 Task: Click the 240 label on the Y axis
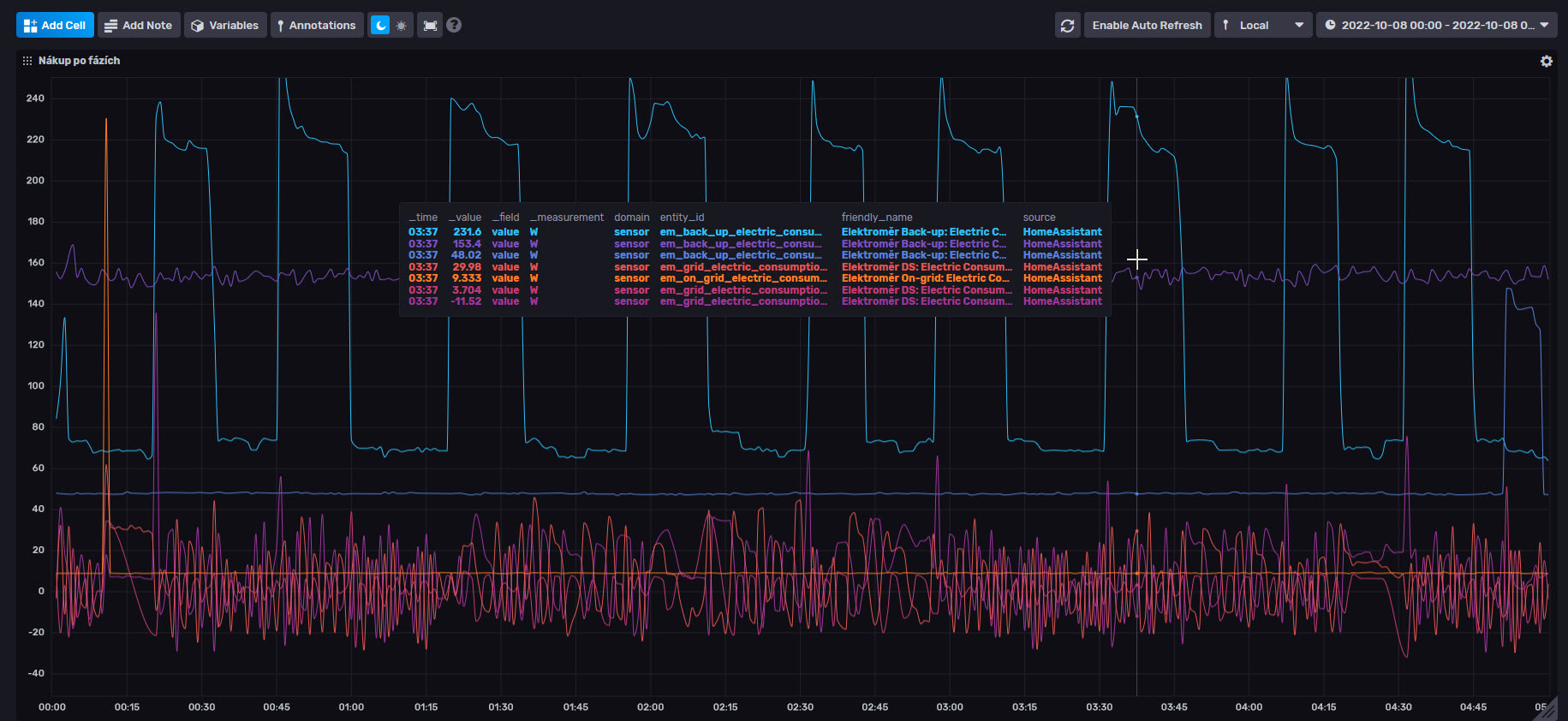pos(35,98)
